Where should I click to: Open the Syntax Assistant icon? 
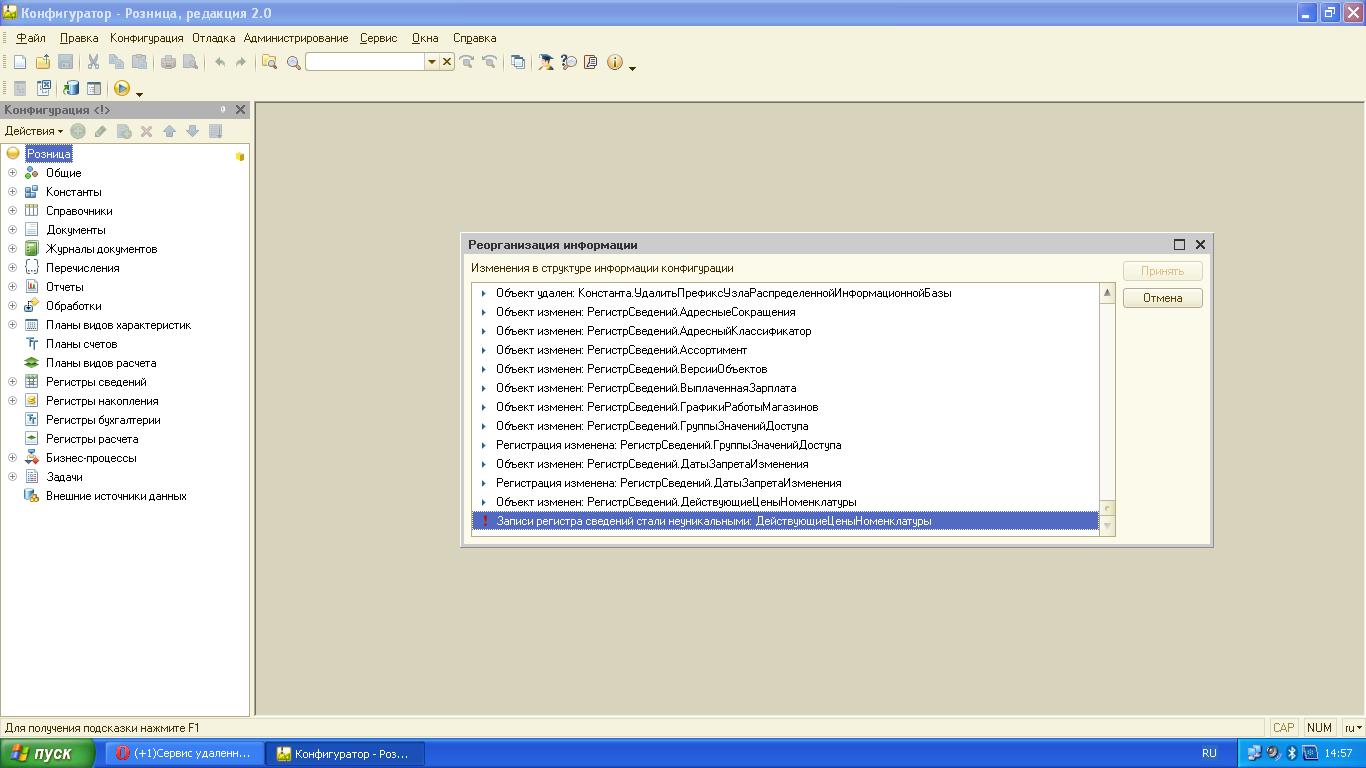coord(546,62)
